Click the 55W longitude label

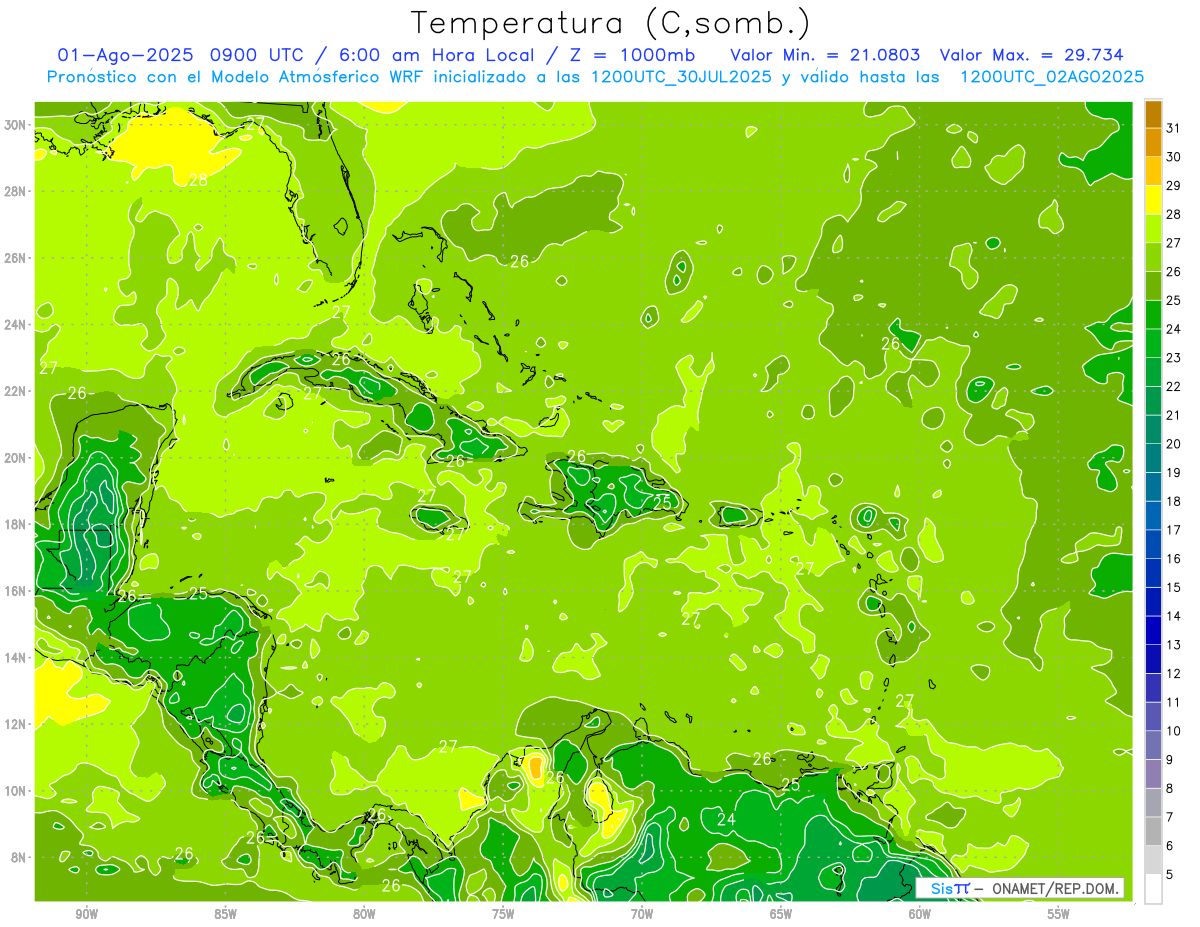pos(1058,914)
